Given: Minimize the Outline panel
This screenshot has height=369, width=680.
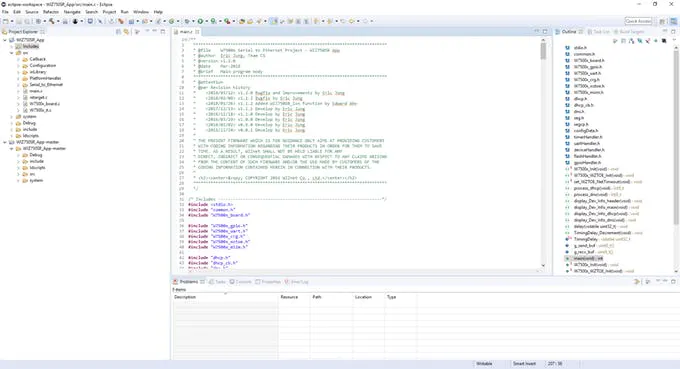Looking at the screenshot, I should click(x=665, y=32).
